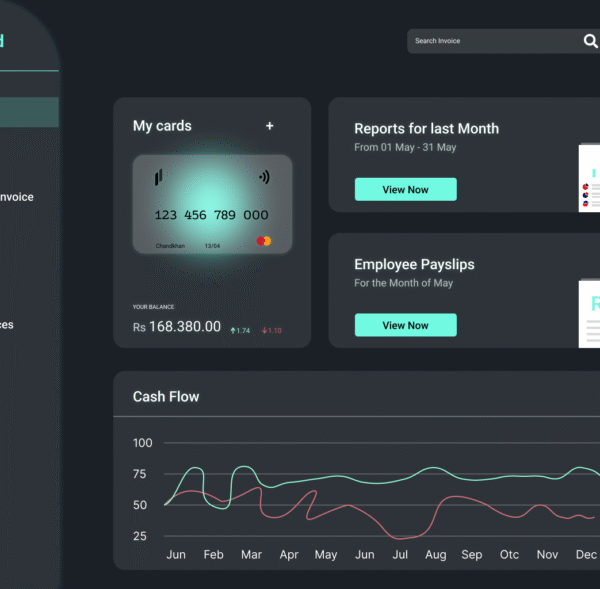600x589 pixels.
Task: Click the Rs 168.380.00 balance amount
Action: tap(177, 327)
